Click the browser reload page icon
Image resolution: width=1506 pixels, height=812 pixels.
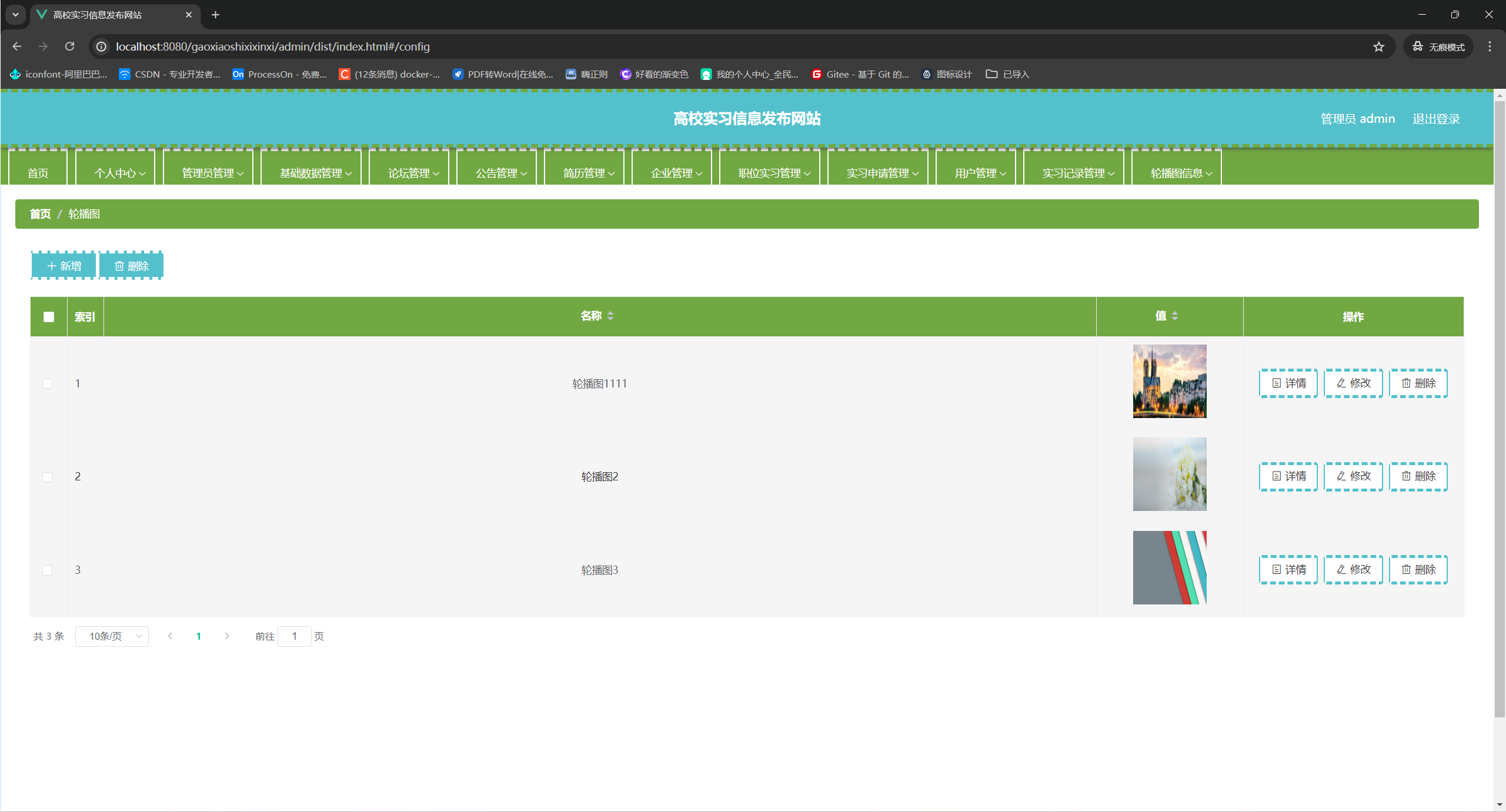pyautogui.click(x=69, y=46)
